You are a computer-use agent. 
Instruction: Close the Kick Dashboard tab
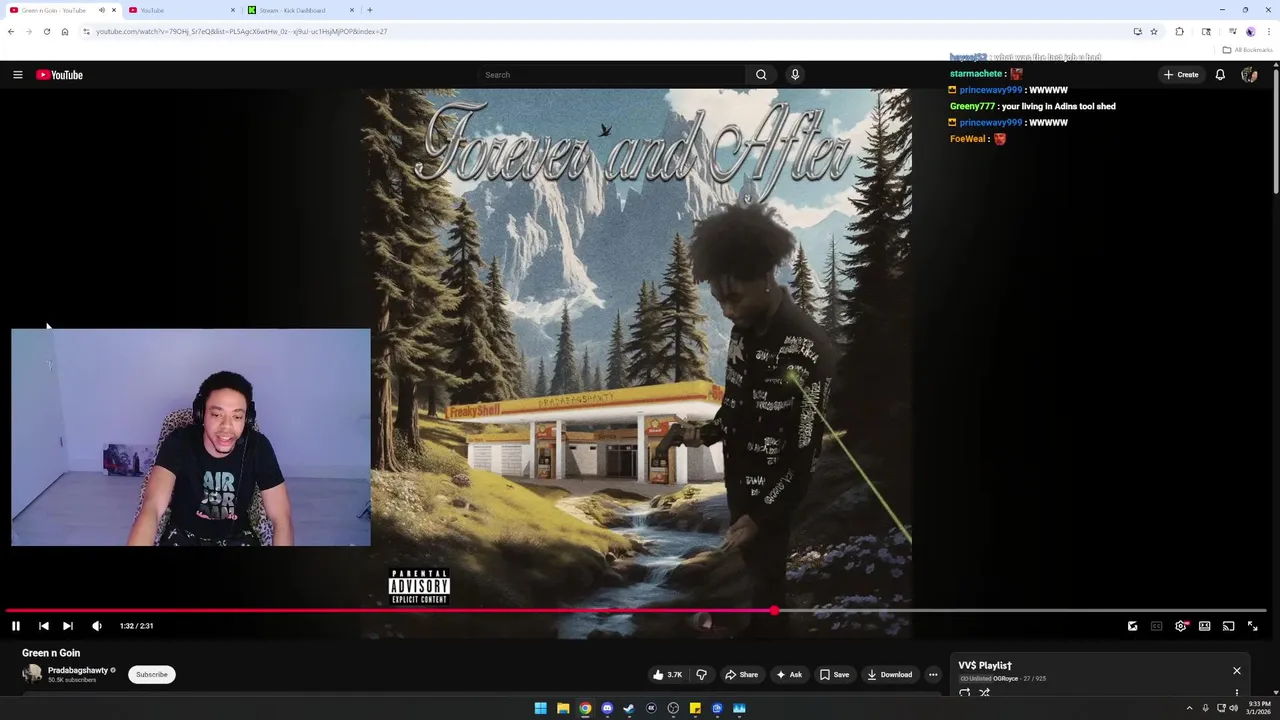351,10
